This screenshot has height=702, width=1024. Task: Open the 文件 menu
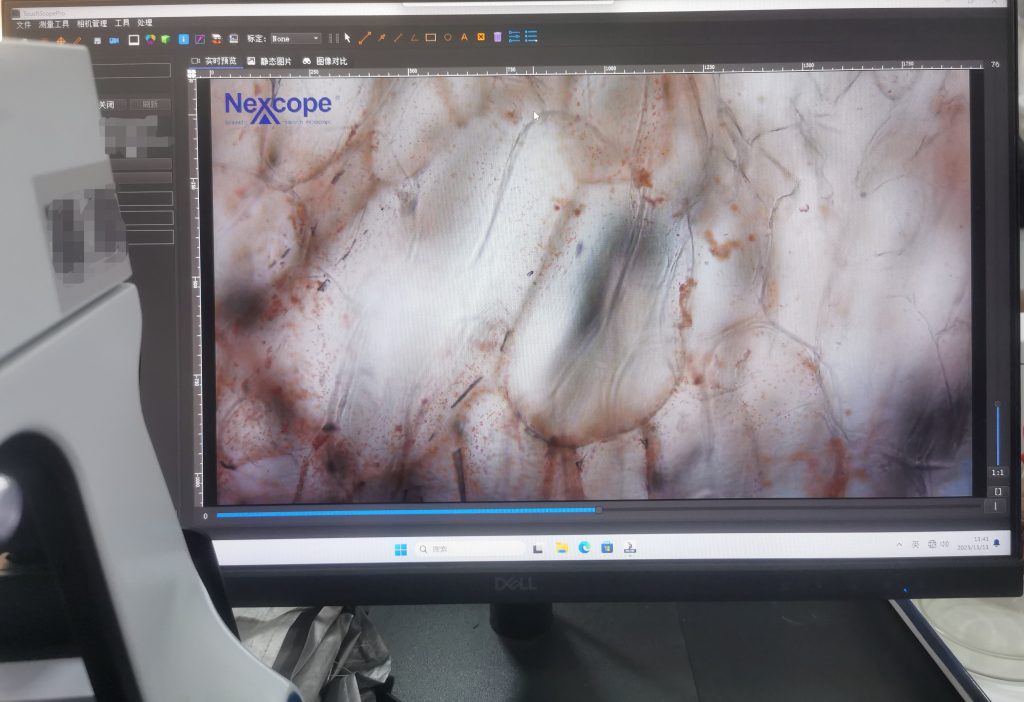23,23
